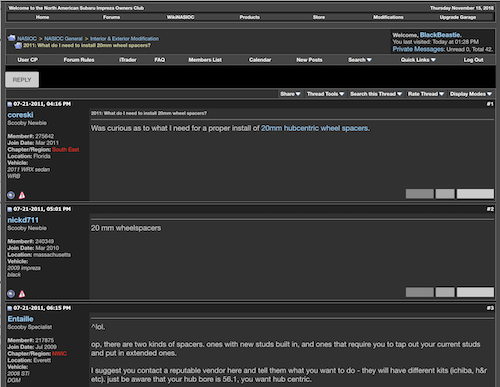
Task: Click the text '2011 WRX sedan'
Action: (29, 169)
